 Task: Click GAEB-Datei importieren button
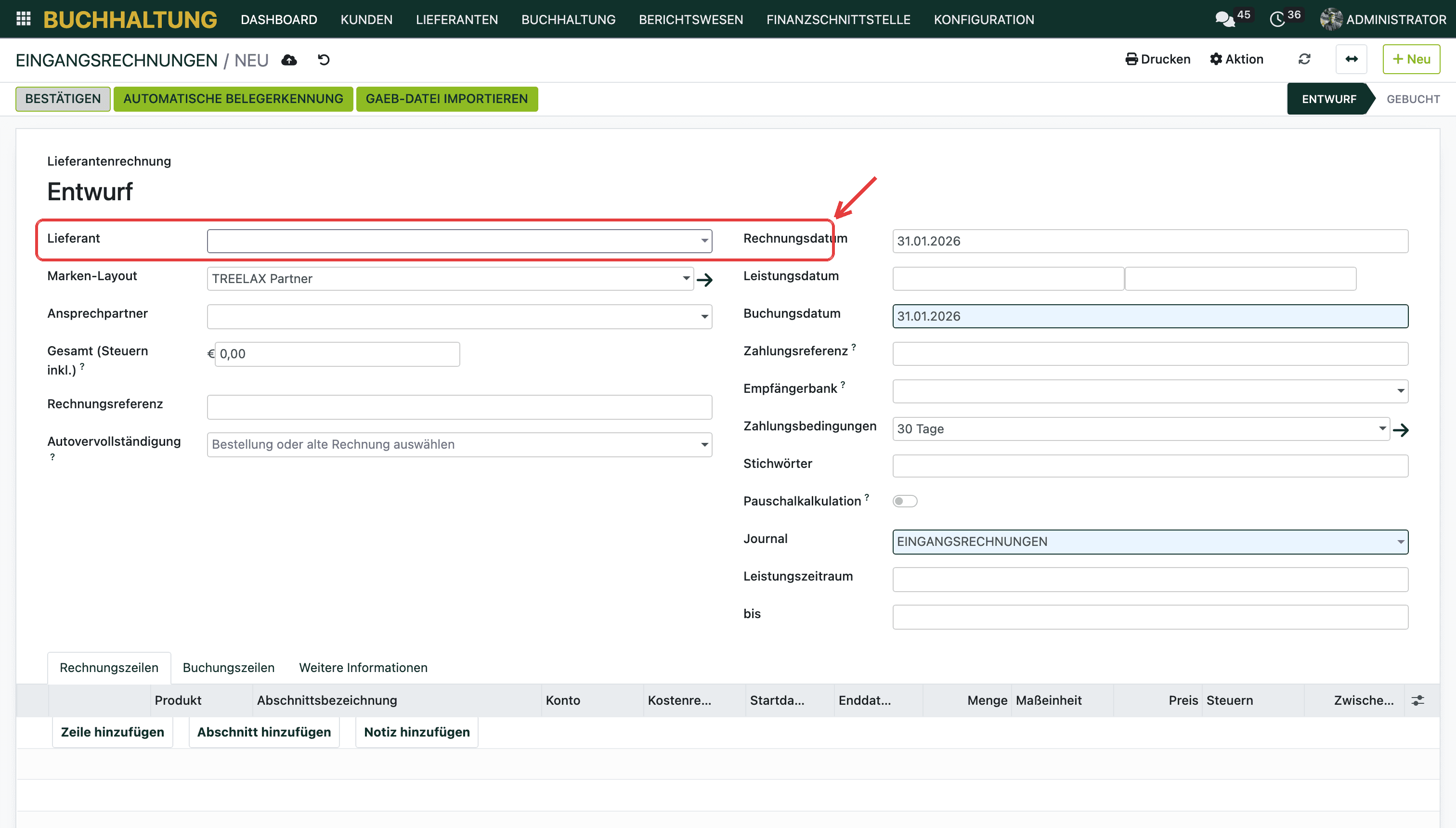(x=447, y=99)
